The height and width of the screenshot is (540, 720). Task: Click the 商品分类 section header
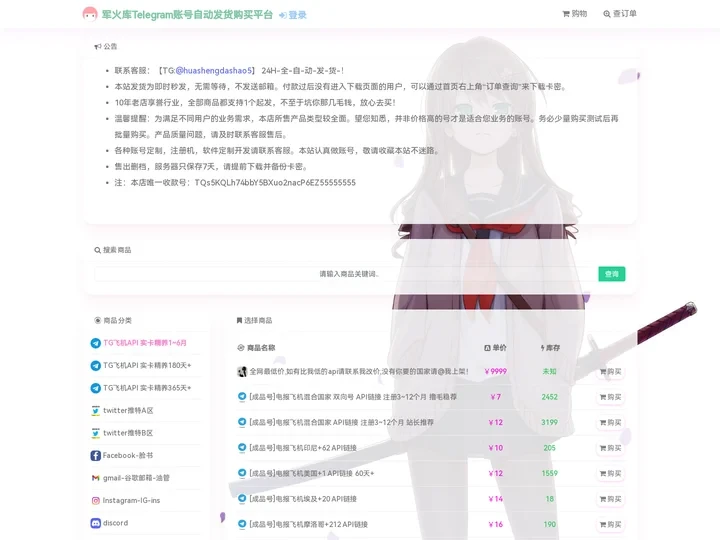[x=113, y=321]
